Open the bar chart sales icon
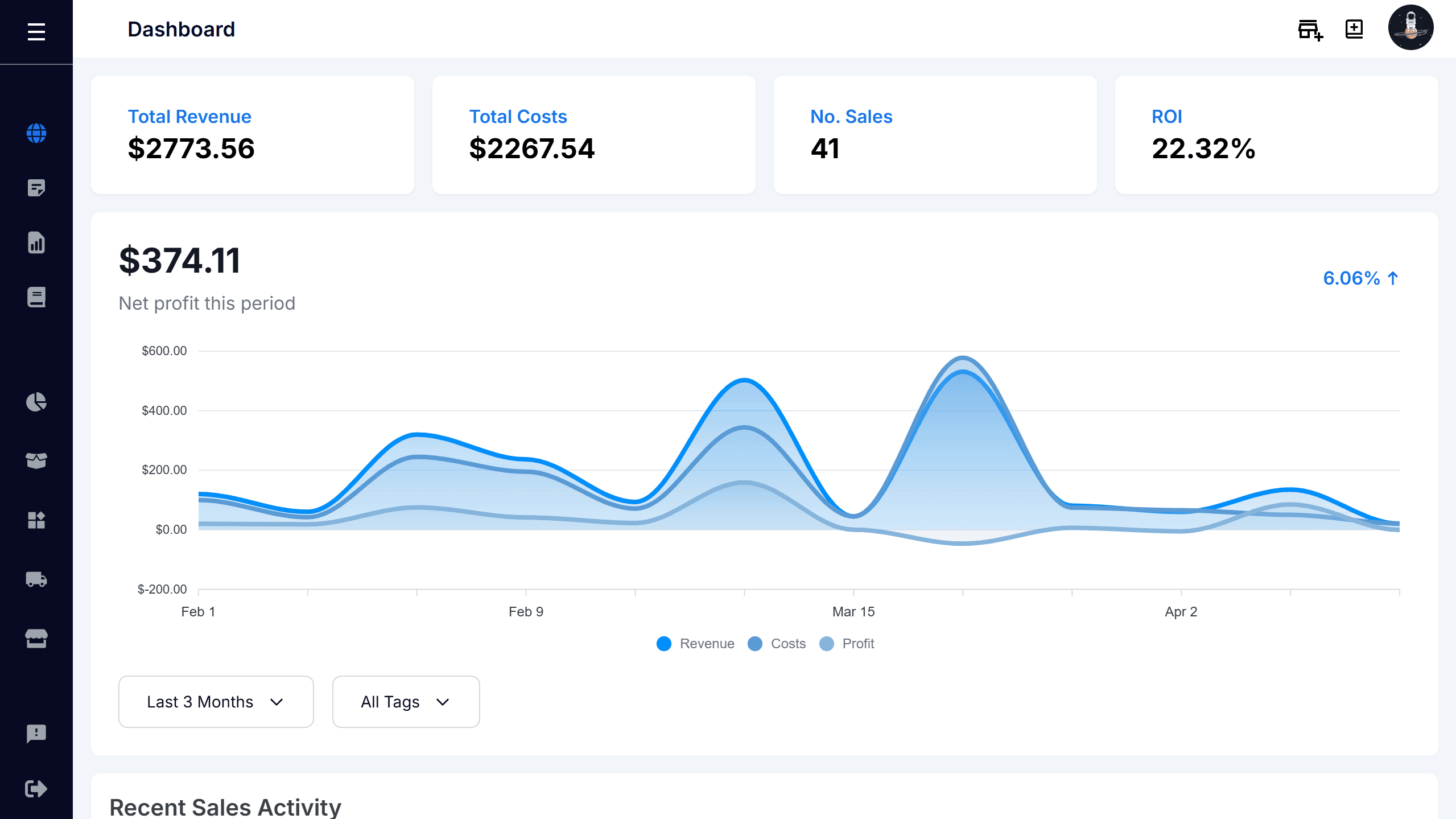 click(x=36, y=242)
